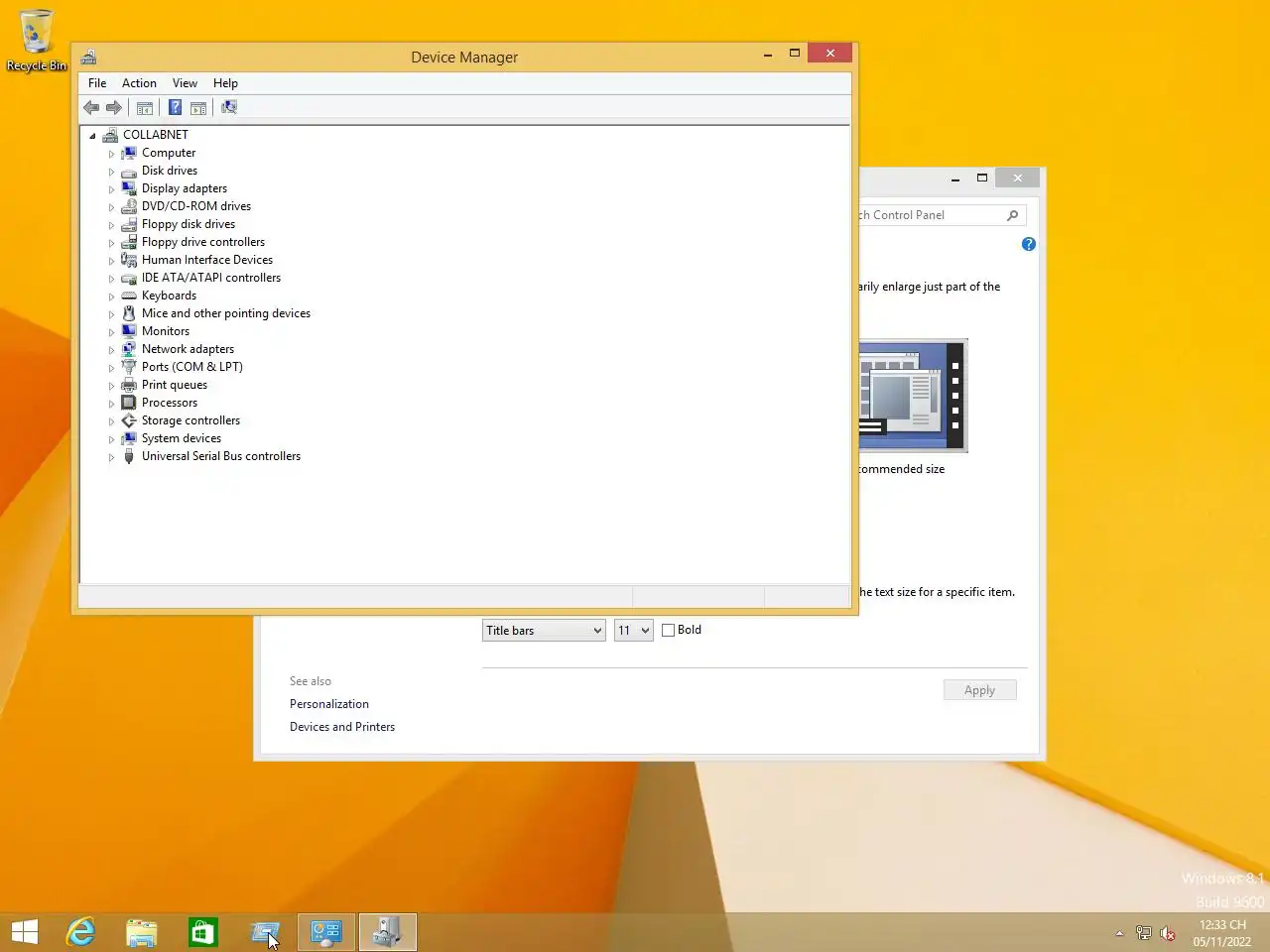This screenshot has height=952, width=1270.
Task: Open the Personalization link
Action: [x=329, y=704]
